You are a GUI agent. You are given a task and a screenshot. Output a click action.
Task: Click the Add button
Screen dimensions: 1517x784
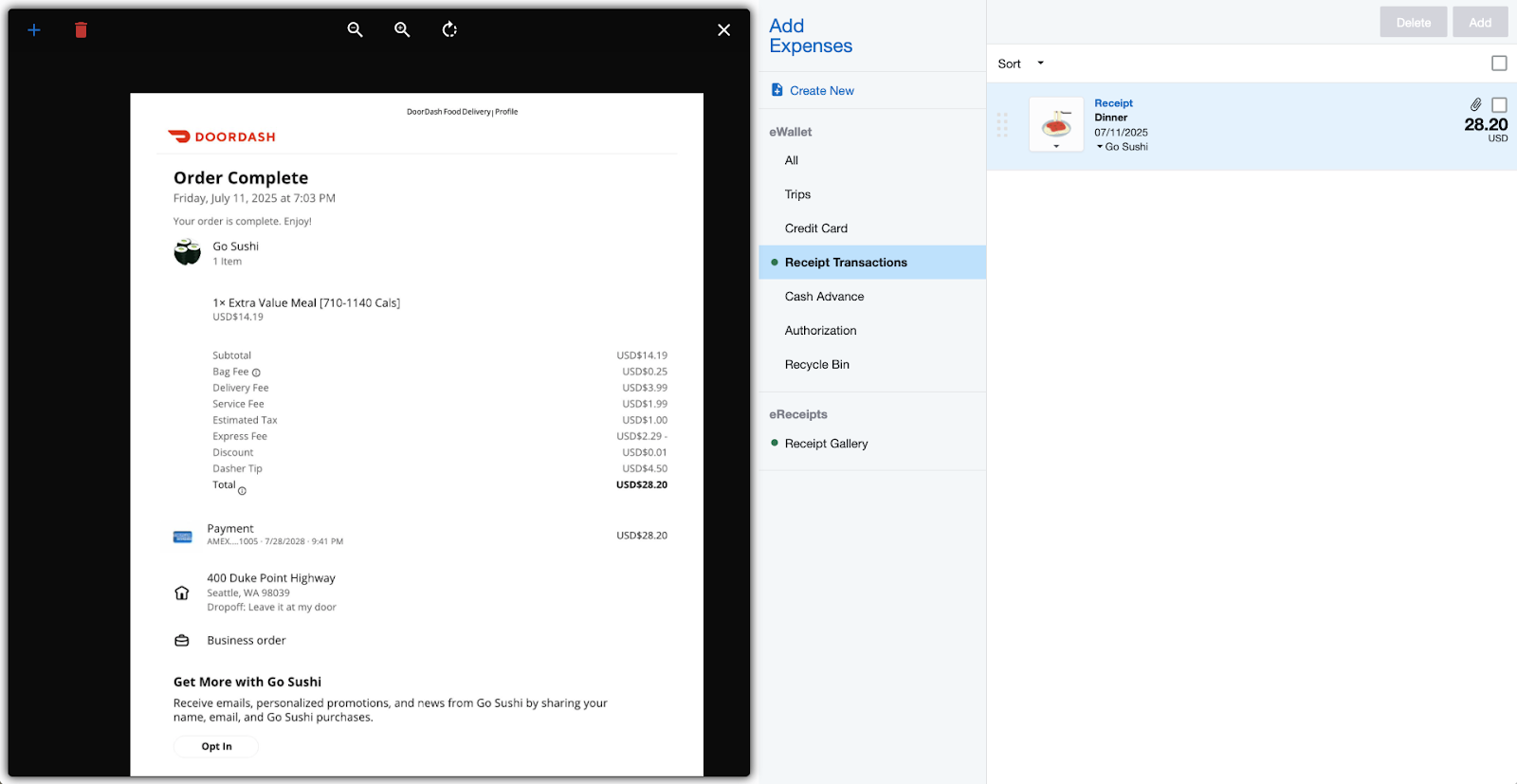pyautogui.click(x=1480, y=22)
